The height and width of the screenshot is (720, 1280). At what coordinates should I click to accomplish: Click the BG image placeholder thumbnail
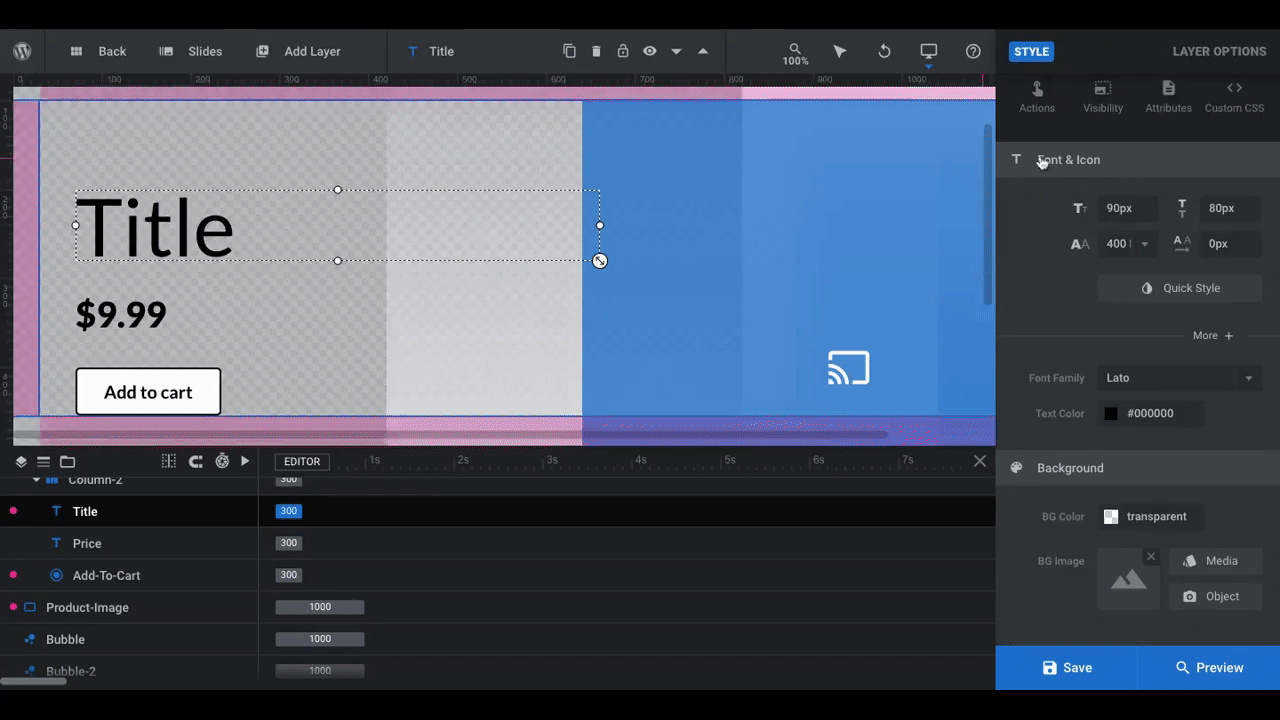1128,579
